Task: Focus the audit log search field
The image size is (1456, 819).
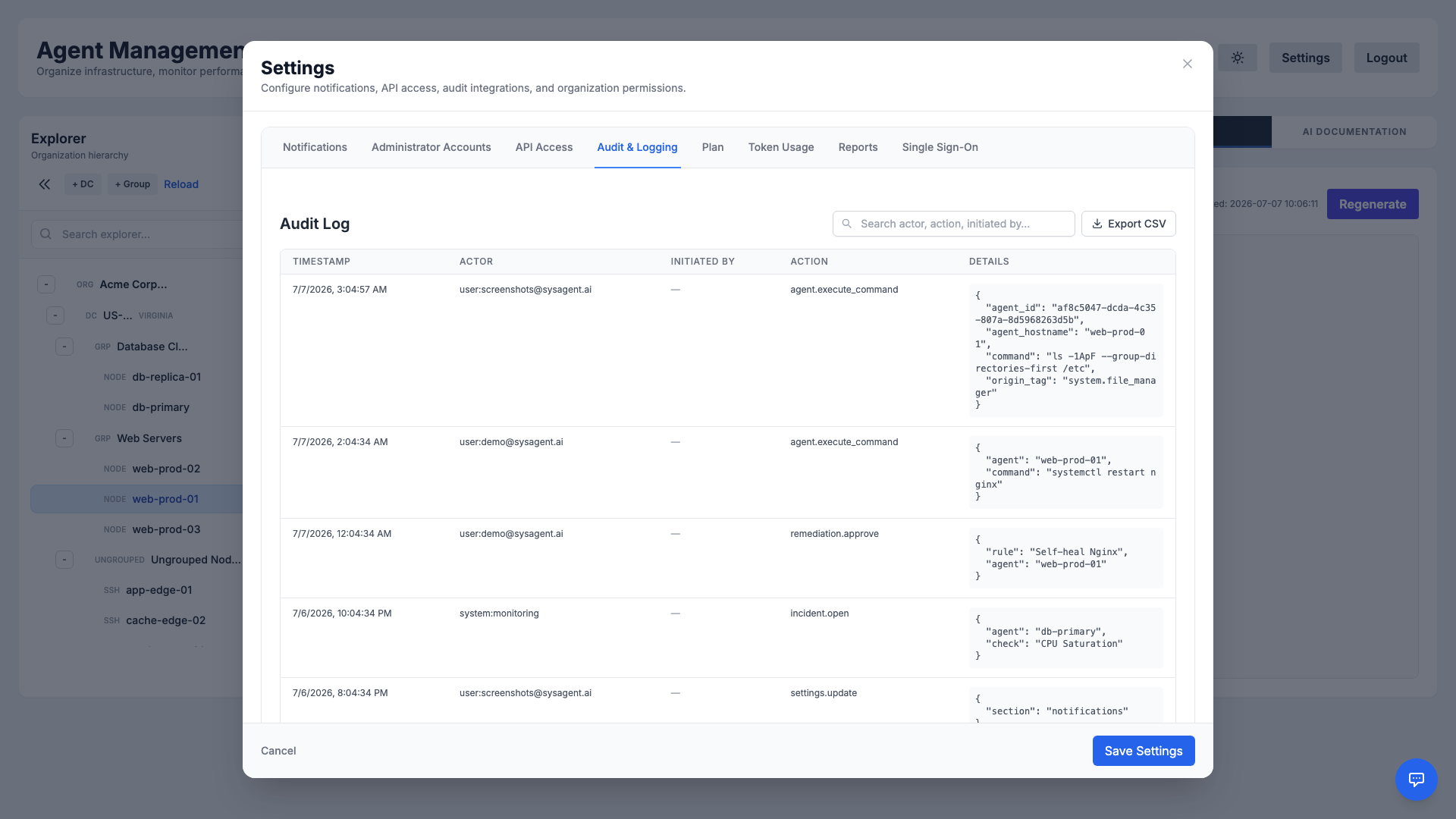Action: coord(953,224)
